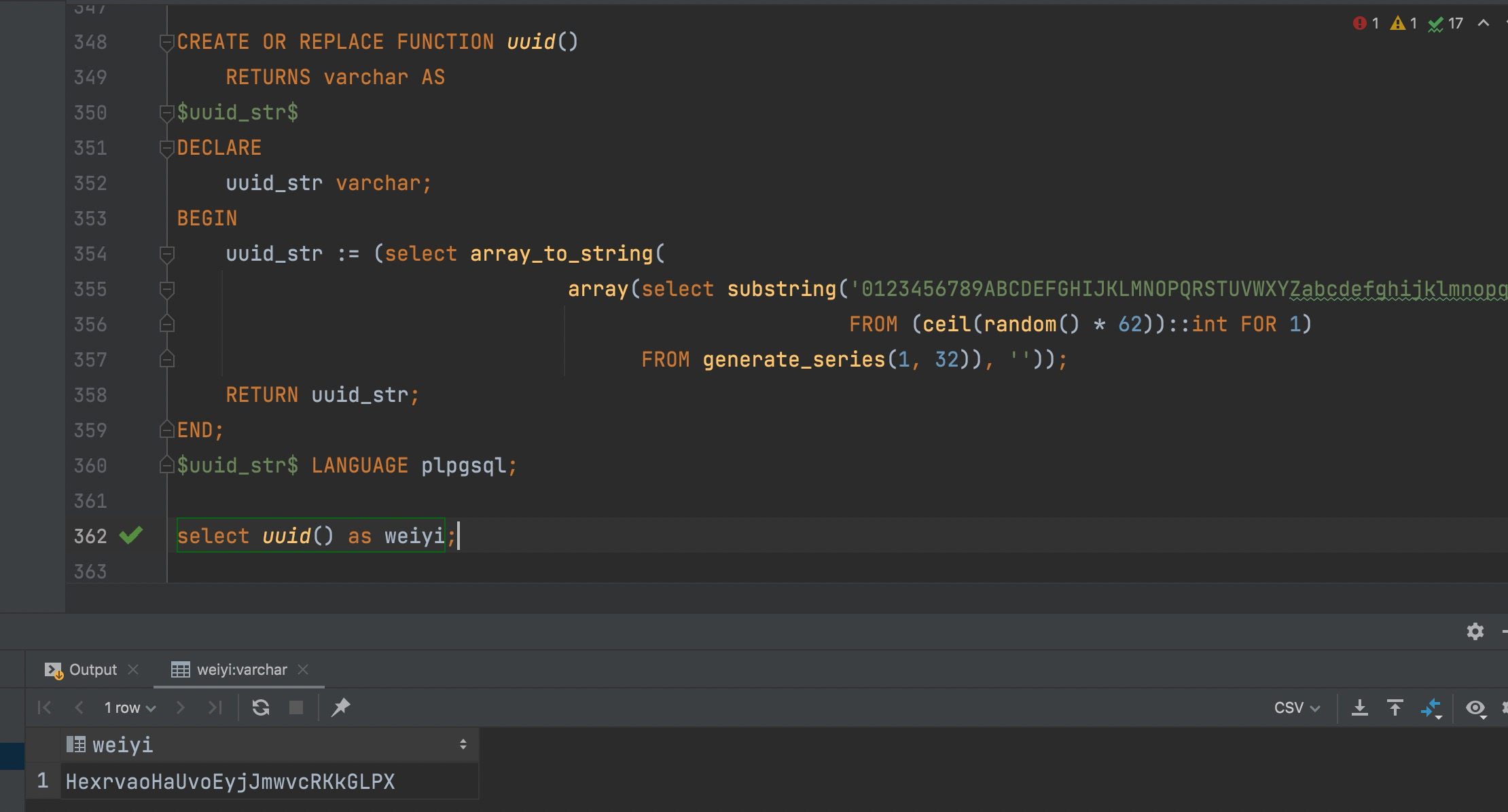Click the compare data blue arrows icon

pos(1431,707)
